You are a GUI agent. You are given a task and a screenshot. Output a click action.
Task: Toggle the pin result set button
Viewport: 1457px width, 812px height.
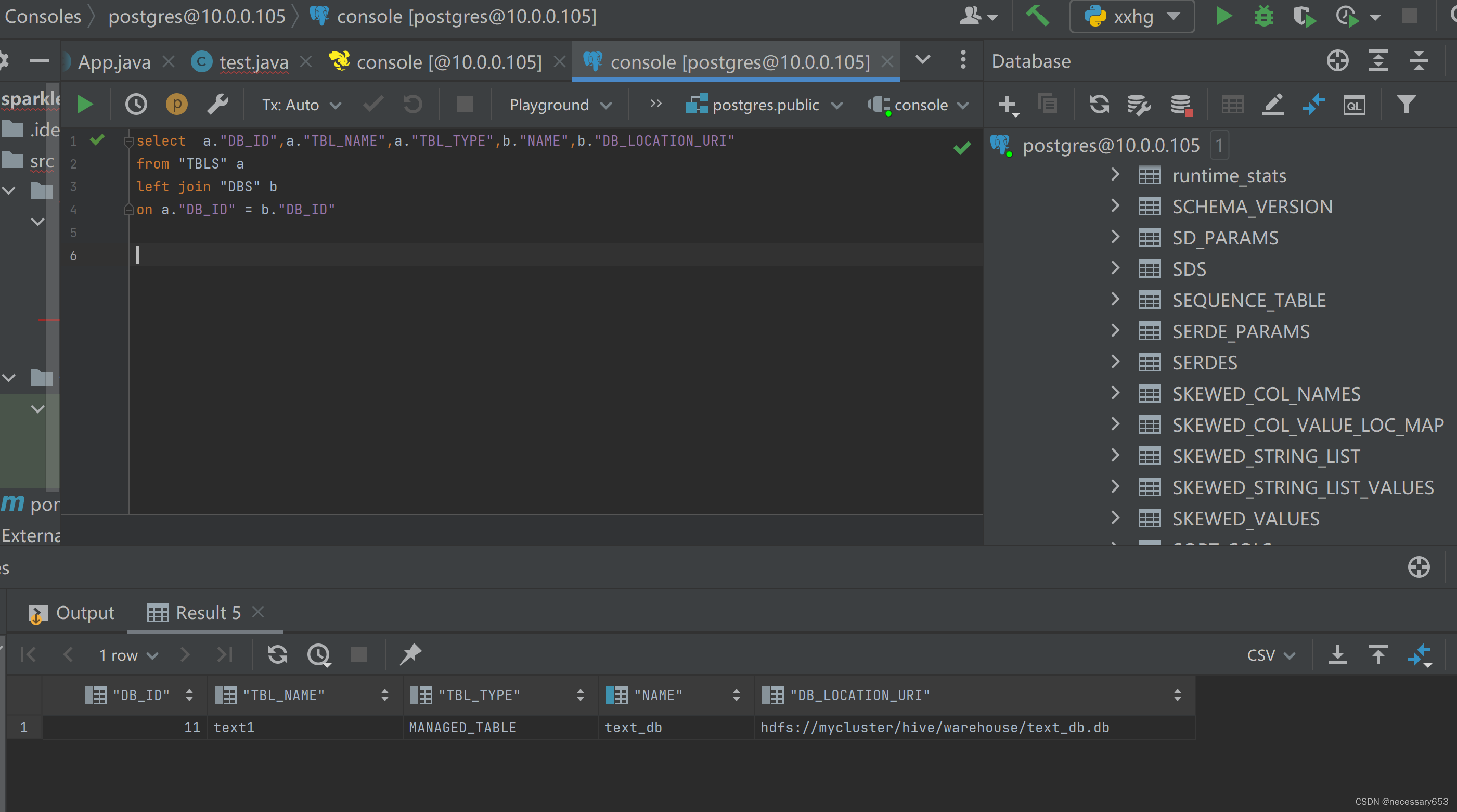click(409, 655)
